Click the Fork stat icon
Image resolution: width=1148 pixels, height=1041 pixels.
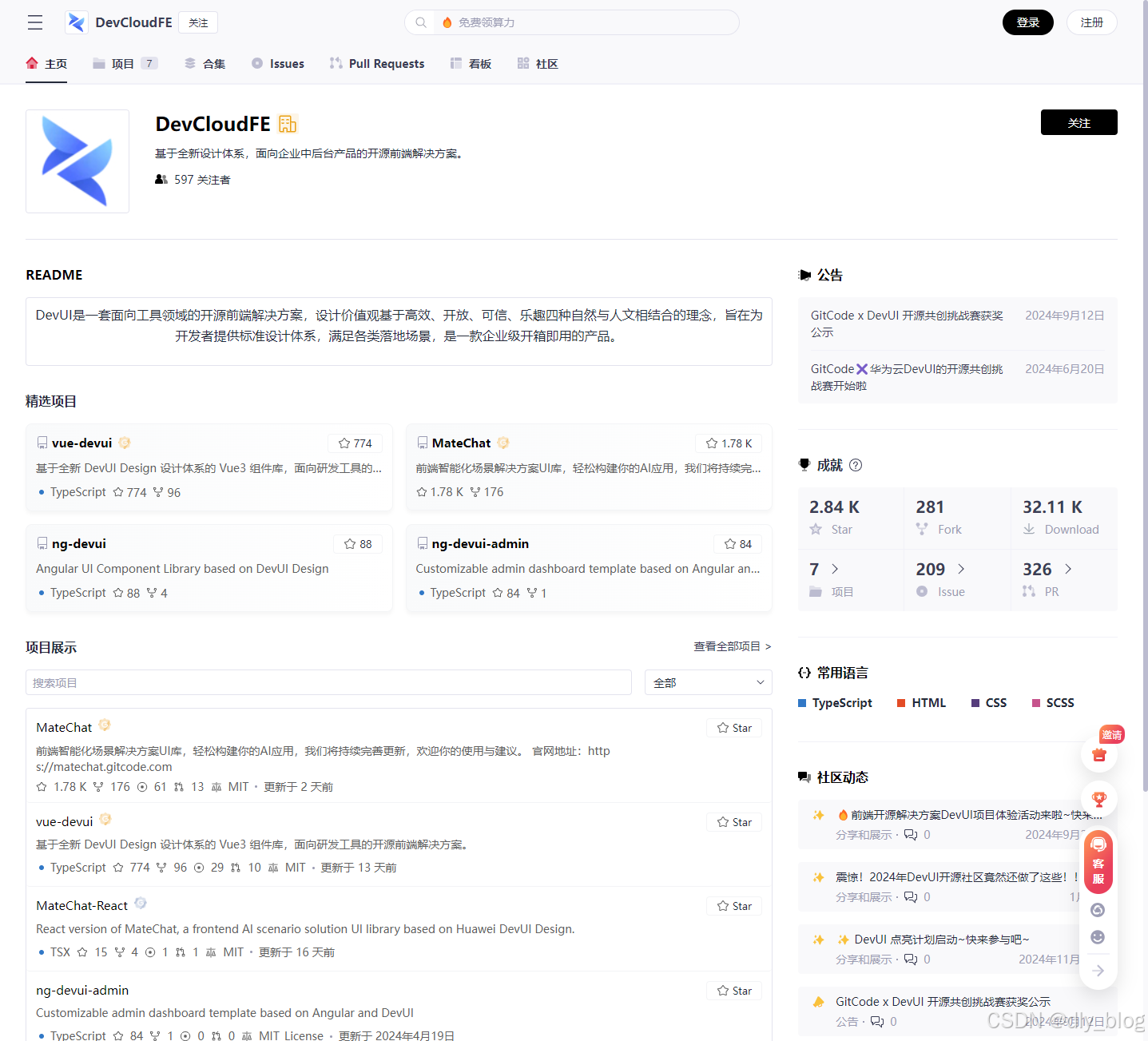(922, 529)
